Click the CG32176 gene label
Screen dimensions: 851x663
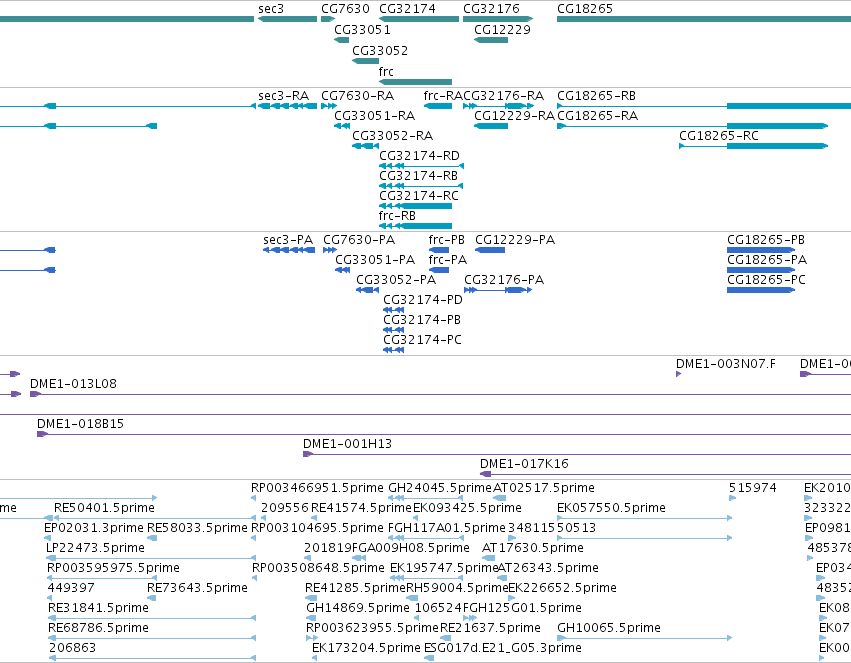point(491,9)
